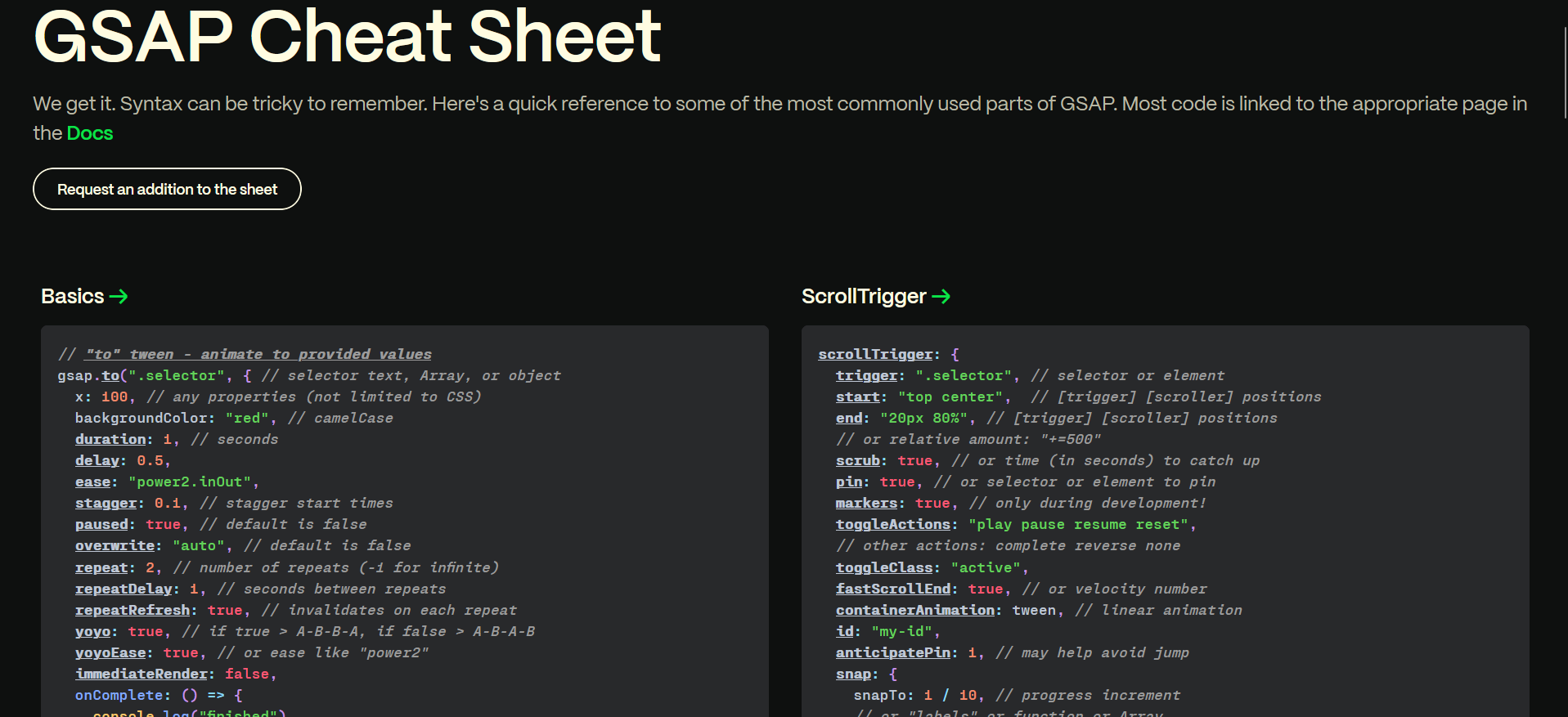Click the snap property link
The height and width of the screenshot is (717, 1568).
point(853,674)
